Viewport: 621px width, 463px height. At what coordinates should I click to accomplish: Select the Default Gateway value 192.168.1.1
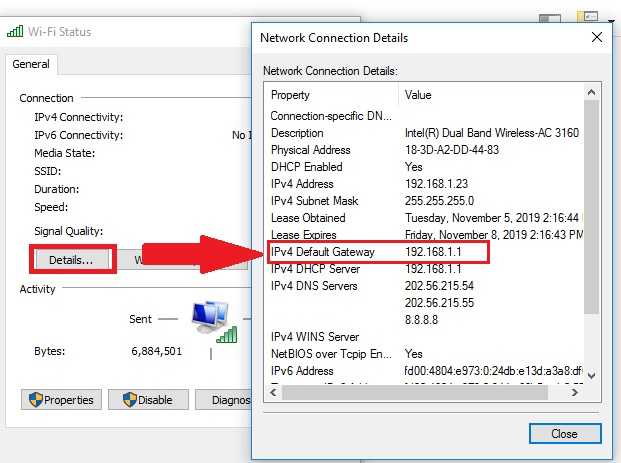tap(433, 252)
